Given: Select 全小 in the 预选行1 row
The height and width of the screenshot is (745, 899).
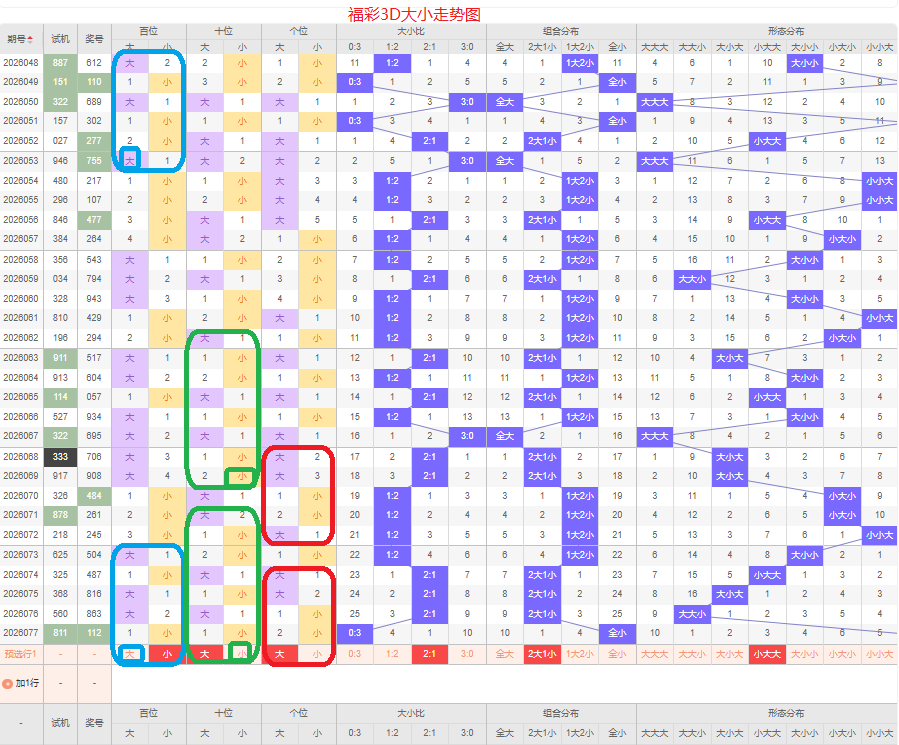Looking at the screenshot, I should 617,654.
